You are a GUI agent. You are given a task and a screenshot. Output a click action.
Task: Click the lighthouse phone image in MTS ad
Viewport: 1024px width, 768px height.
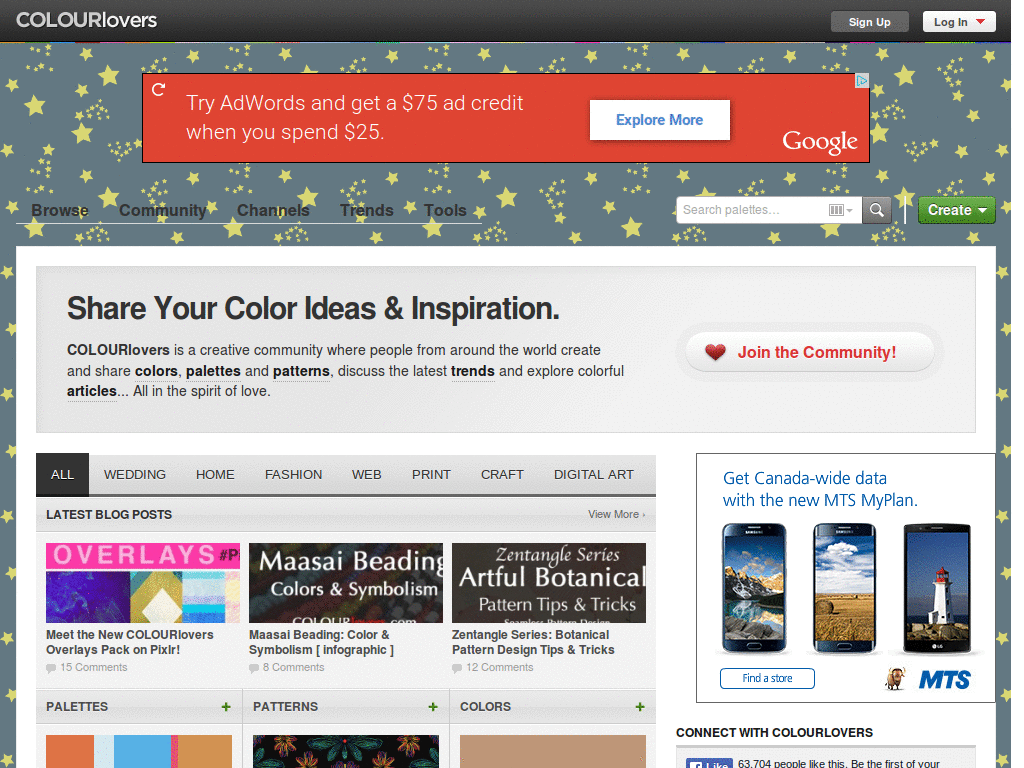click(937, 589)
